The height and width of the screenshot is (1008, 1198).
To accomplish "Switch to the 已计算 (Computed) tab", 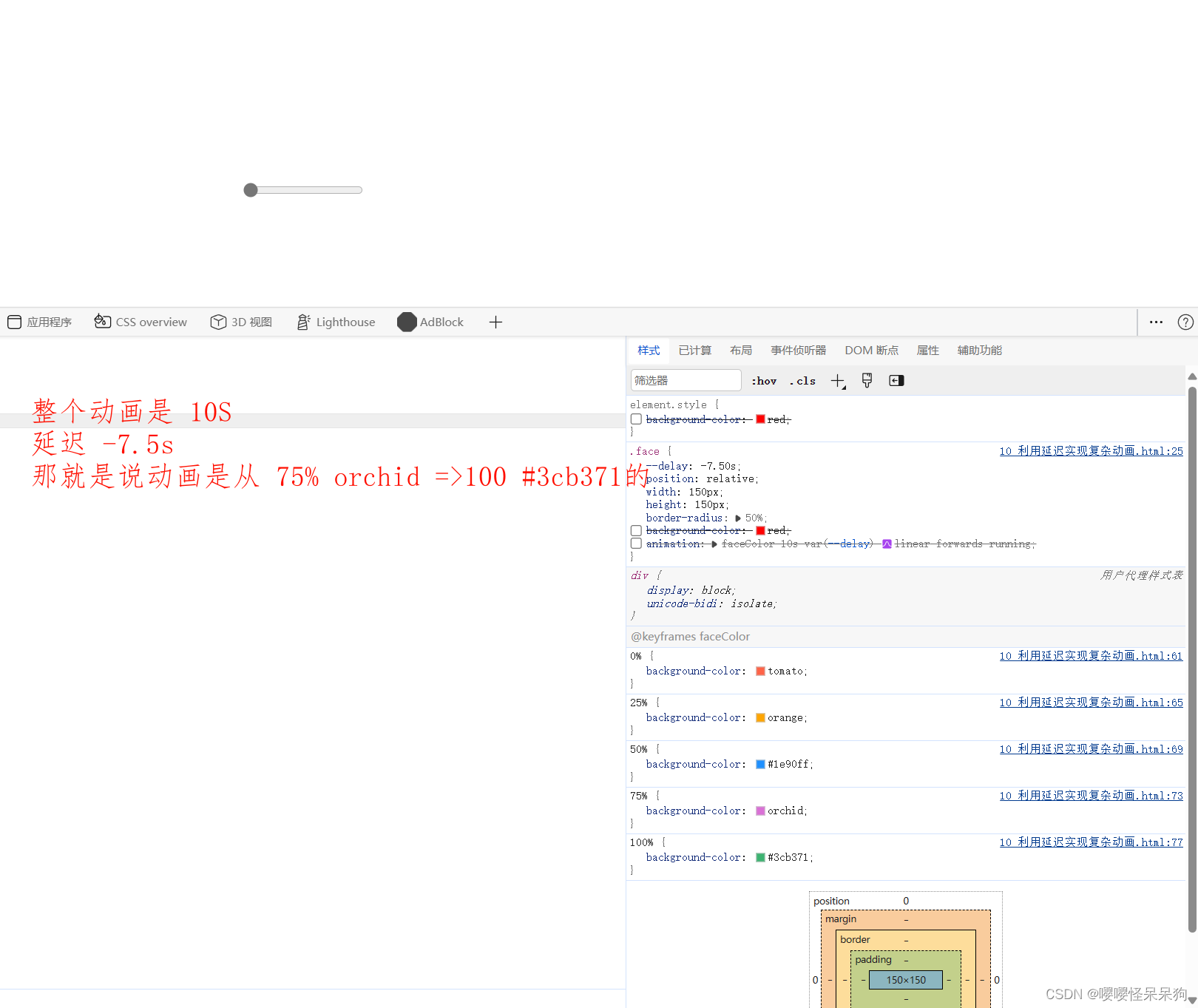I will coord(695,351).
